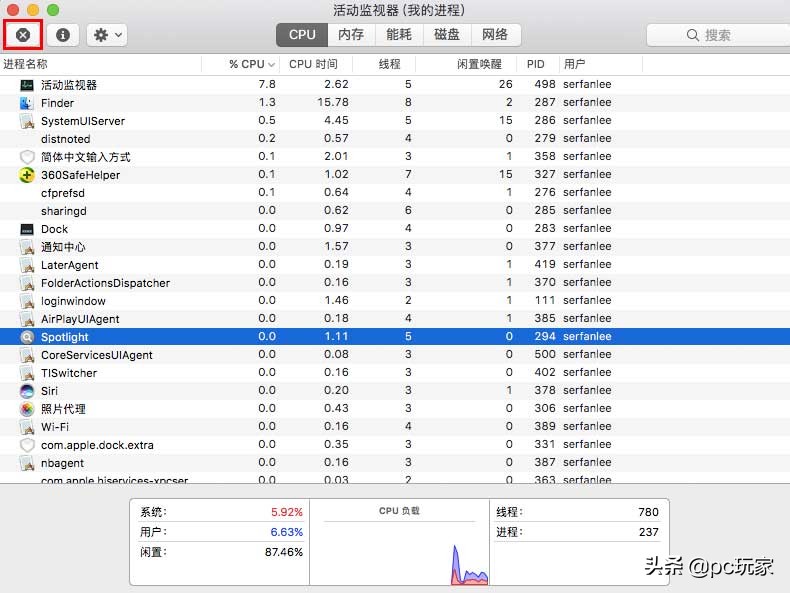The image size is (790, 593).
Task: Sort by 线程 column header
Action: pos(384,64)
